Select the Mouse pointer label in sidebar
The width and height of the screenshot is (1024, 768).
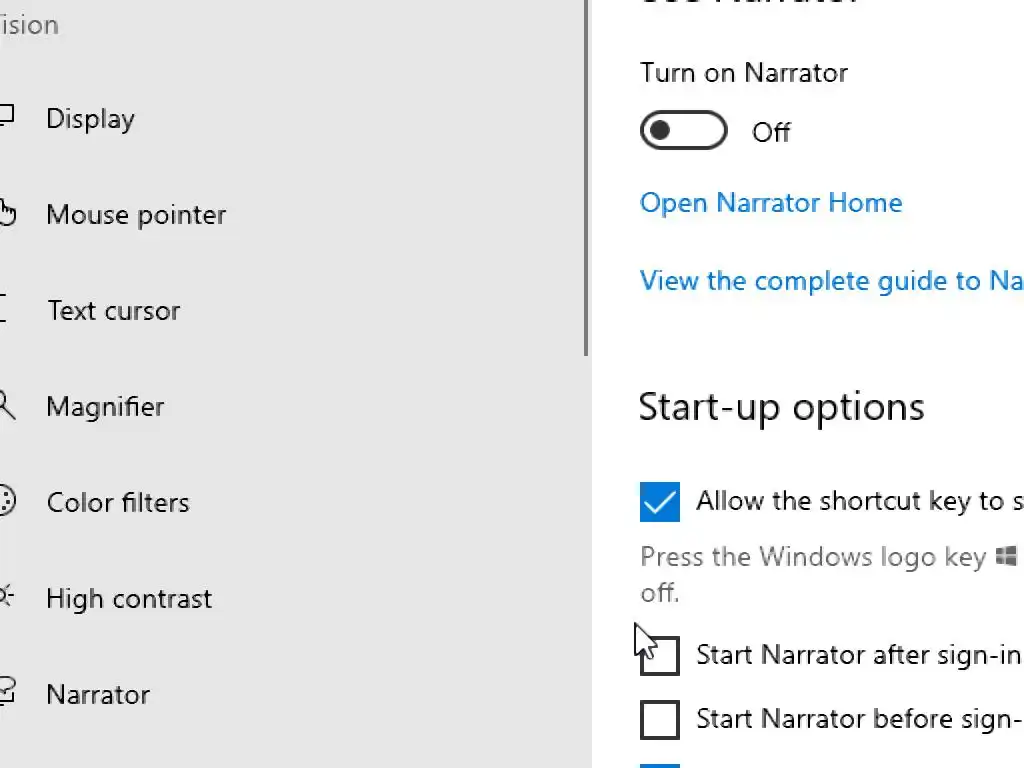pyautogui.click(x=136, y=215)
